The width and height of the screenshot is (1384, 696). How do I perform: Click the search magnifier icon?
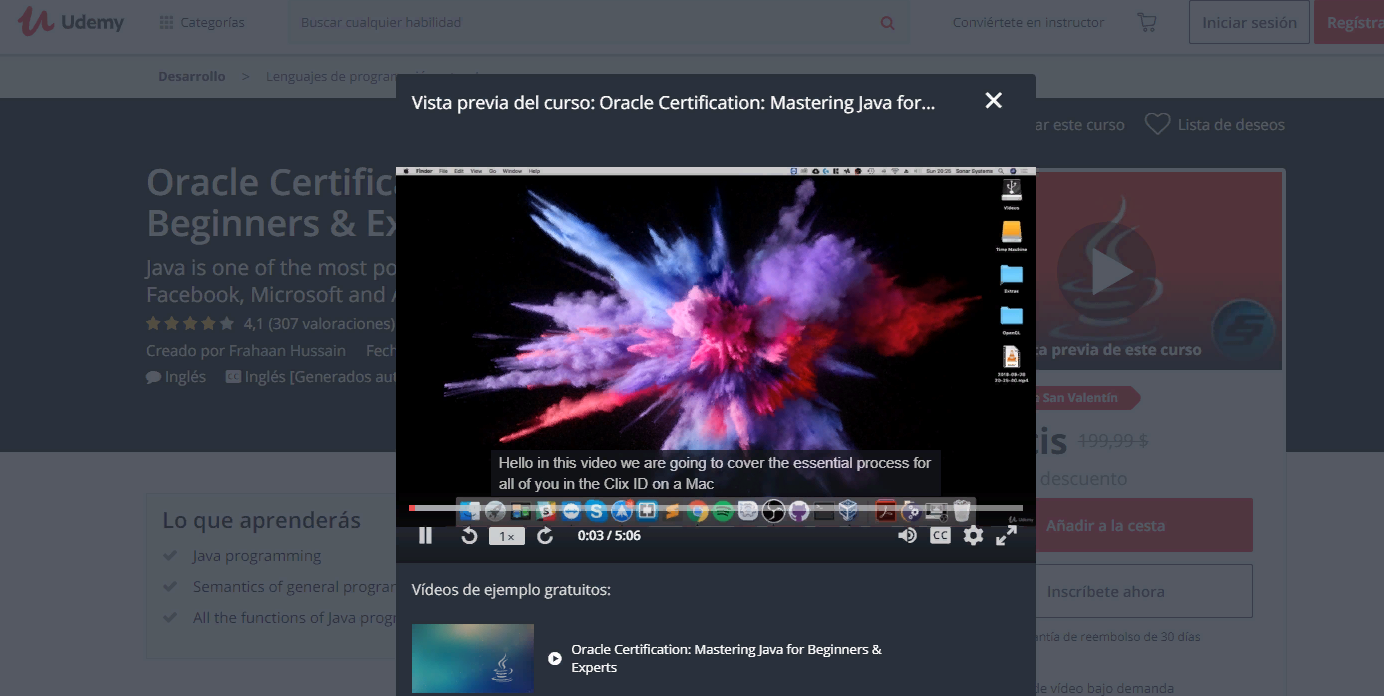click(887, 22)
